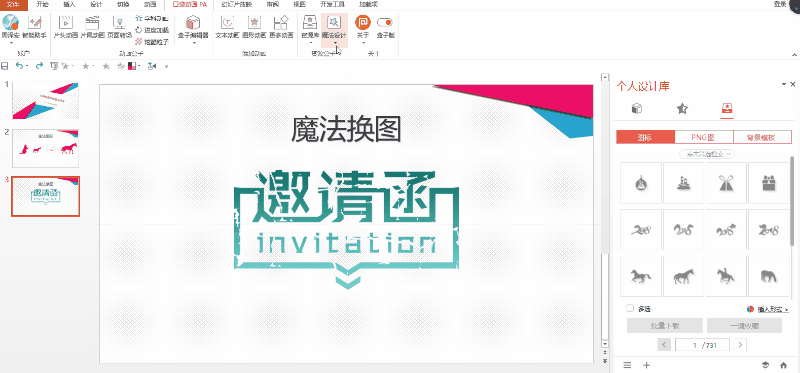Image resolution: width=800 pixels, height=373 pixels.
Task: Select the background template category tab
Action: coord(762,137)
